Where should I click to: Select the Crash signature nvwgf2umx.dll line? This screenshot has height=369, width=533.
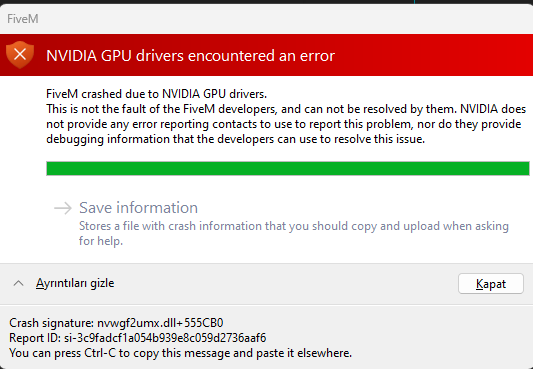[116, 323]
